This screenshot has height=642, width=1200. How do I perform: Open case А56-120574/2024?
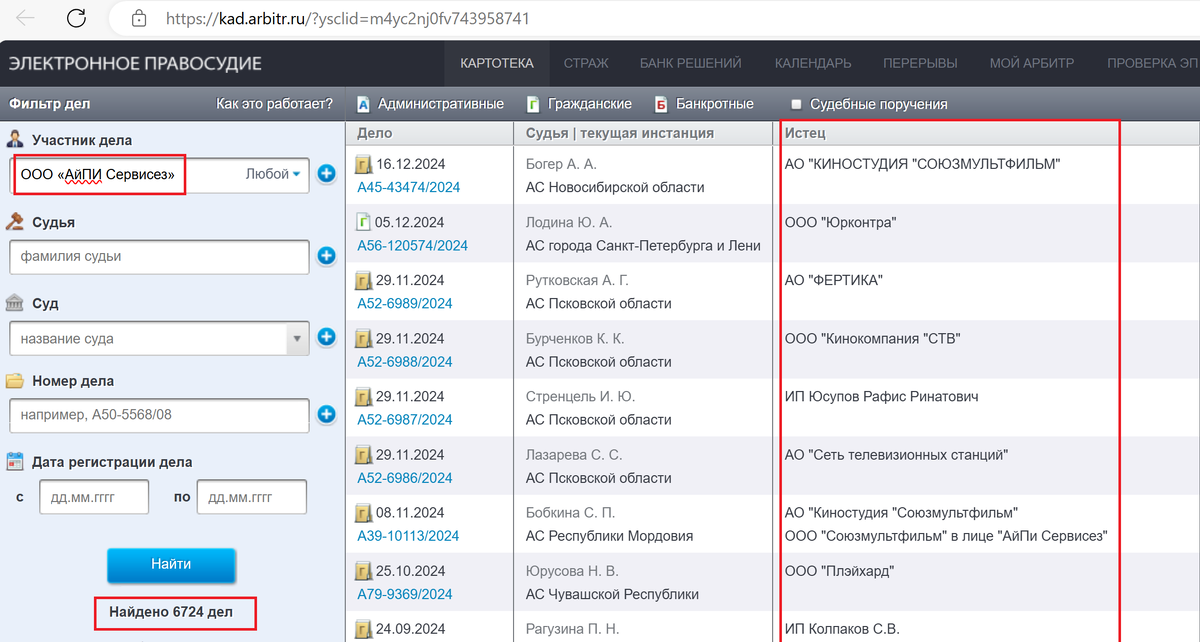(412, 245)
